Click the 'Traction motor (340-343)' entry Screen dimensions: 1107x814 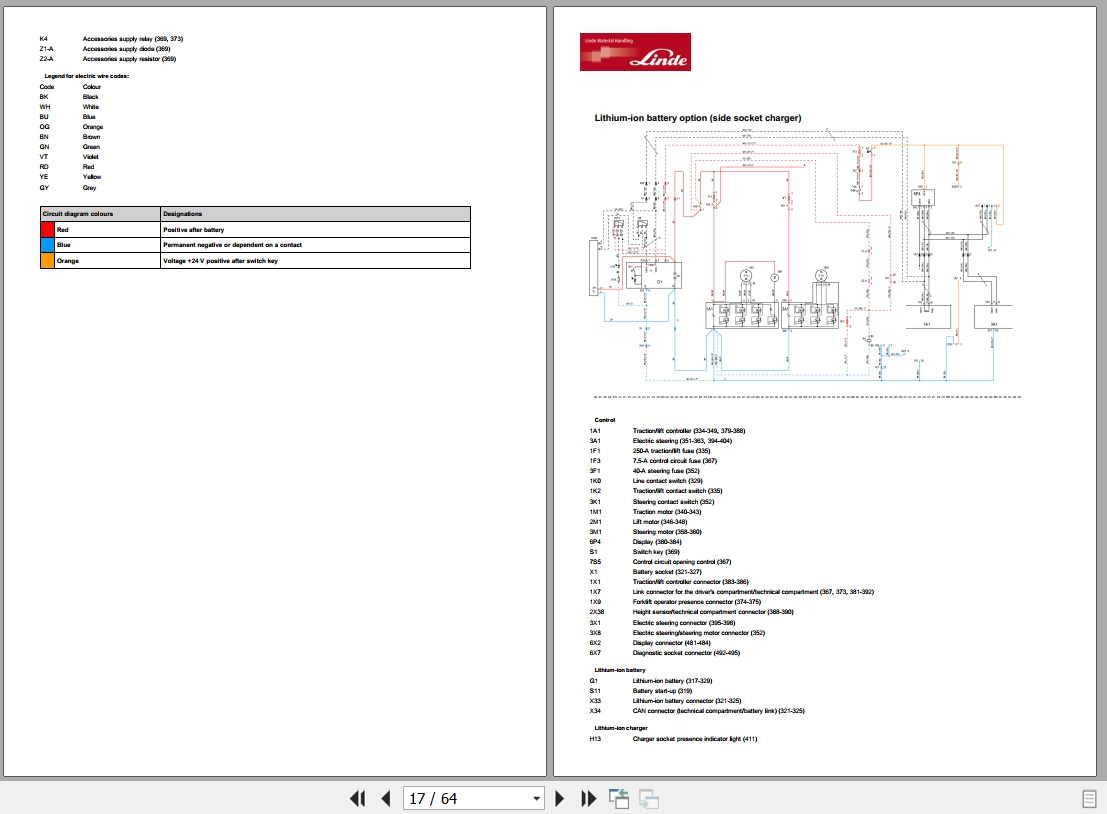pos(666,512)
